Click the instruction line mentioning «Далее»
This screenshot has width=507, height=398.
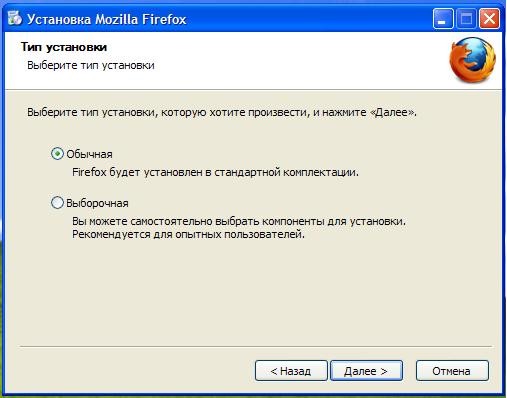tap(222, 112)
